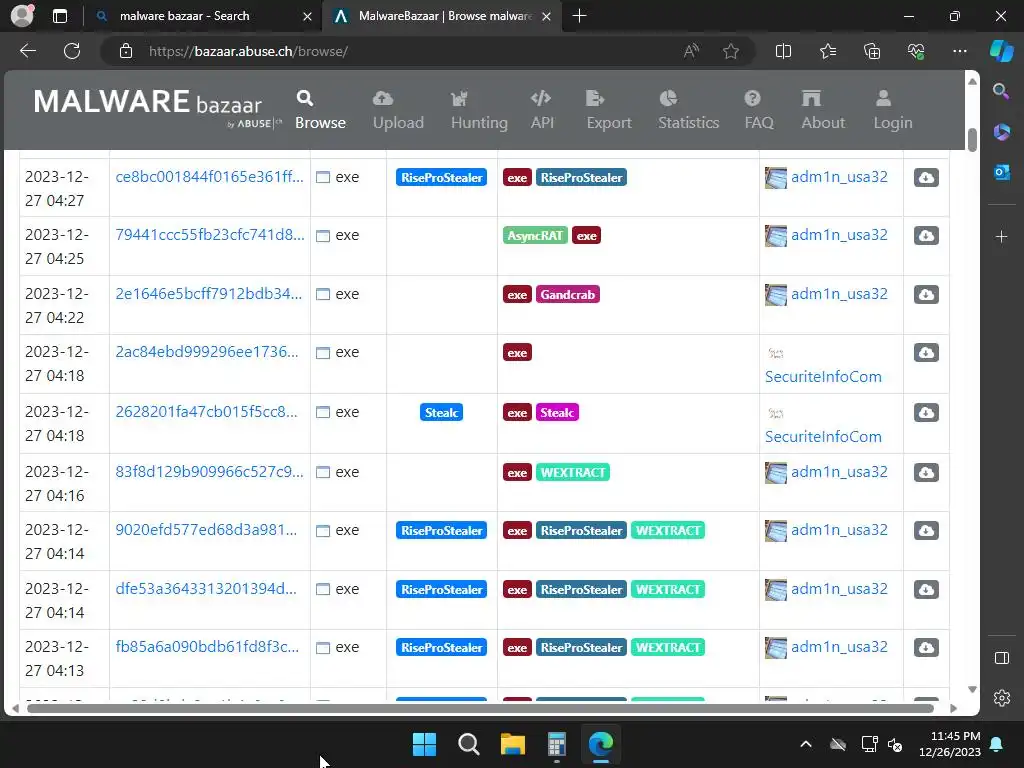Go to the Hunting section
Image resolution: width=1024 pixels, height=768 pixels.
coord(479,110)
